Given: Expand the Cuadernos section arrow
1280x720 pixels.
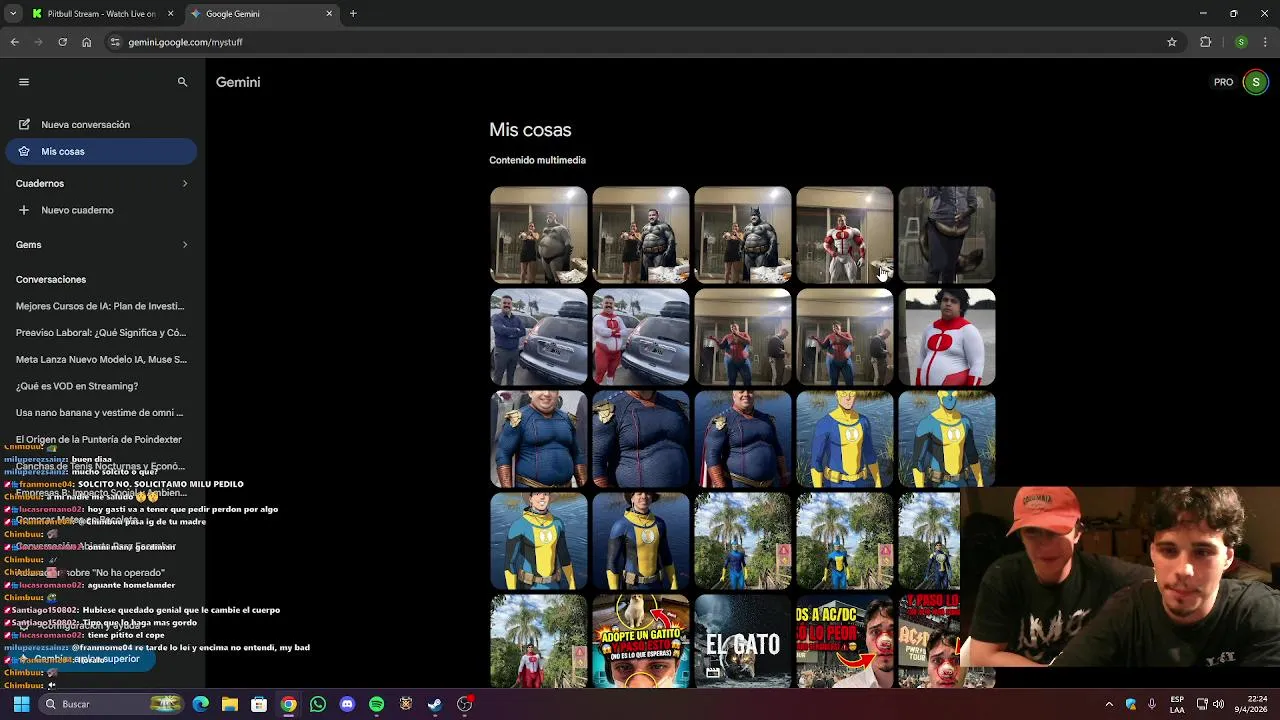Looking at the screenshot, I should coord(185,184).
